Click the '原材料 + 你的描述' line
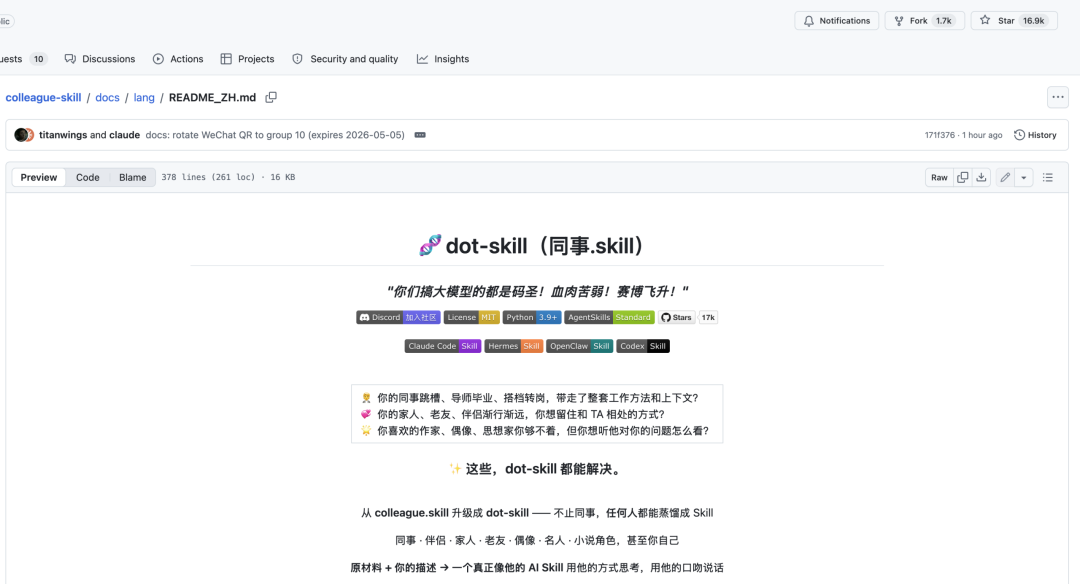The height and width of the screenshot is (584, 1080). click(x=537, y=568)
